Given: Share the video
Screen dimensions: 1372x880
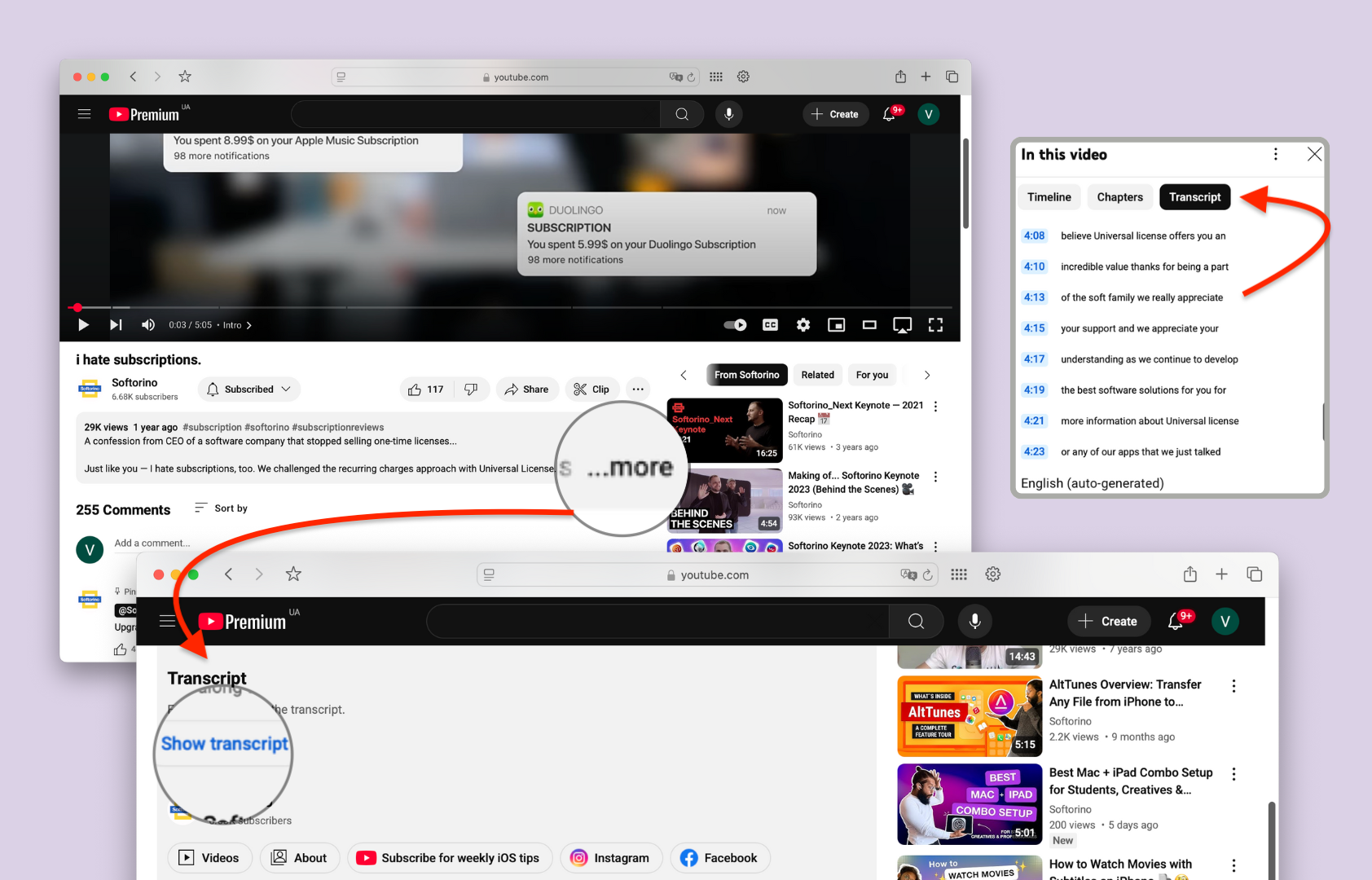Looking at the screenshot, I should (526, 389).
